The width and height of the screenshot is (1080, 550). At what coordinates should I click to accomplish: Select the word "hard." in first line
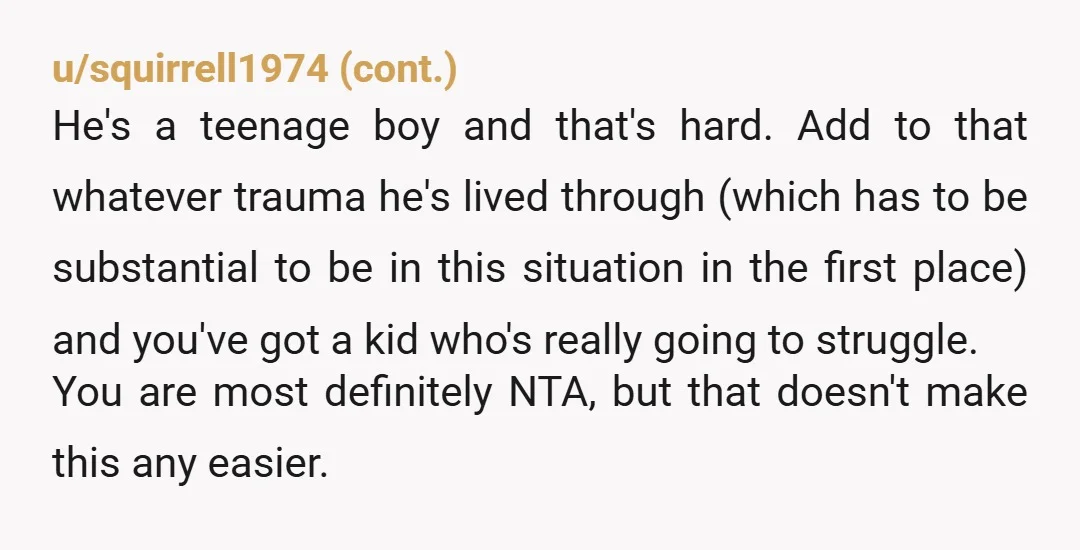coord(726,127)
